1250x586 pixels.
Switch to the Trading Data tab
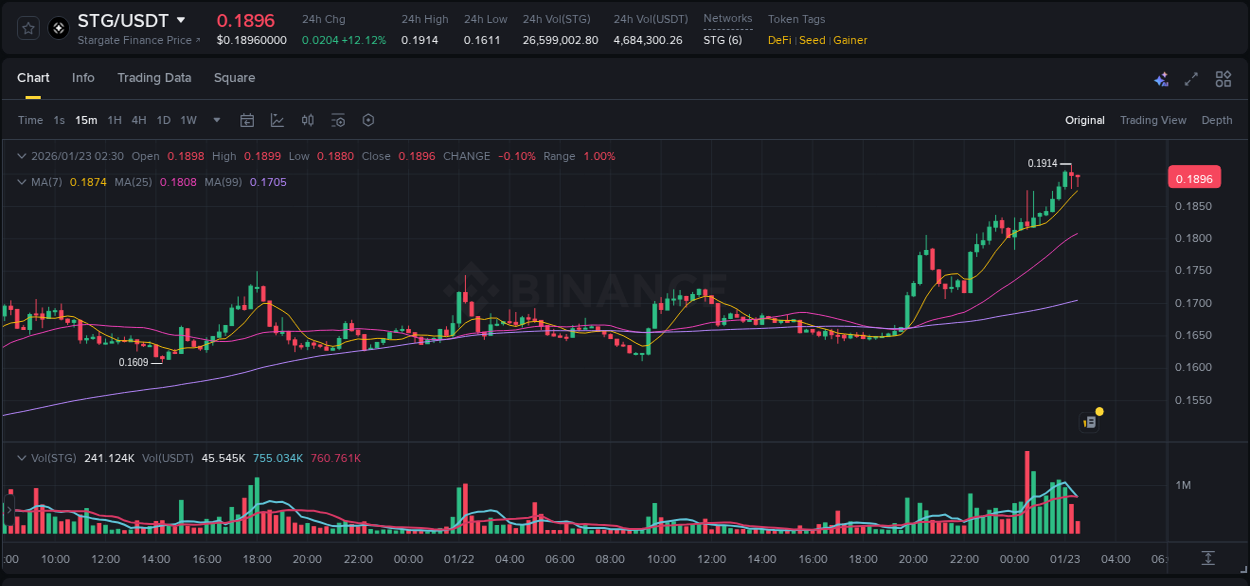click(x=154, y=78)
